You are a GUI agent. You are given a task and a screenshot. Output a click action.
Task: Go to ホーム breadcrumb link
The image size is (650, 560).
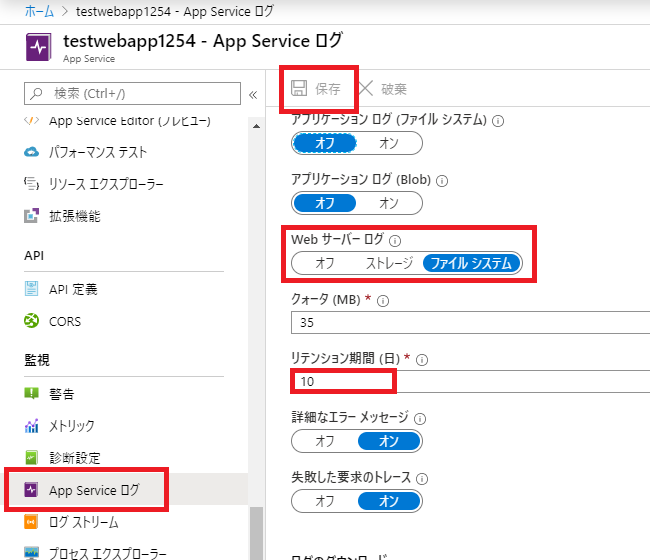(39, 11)
